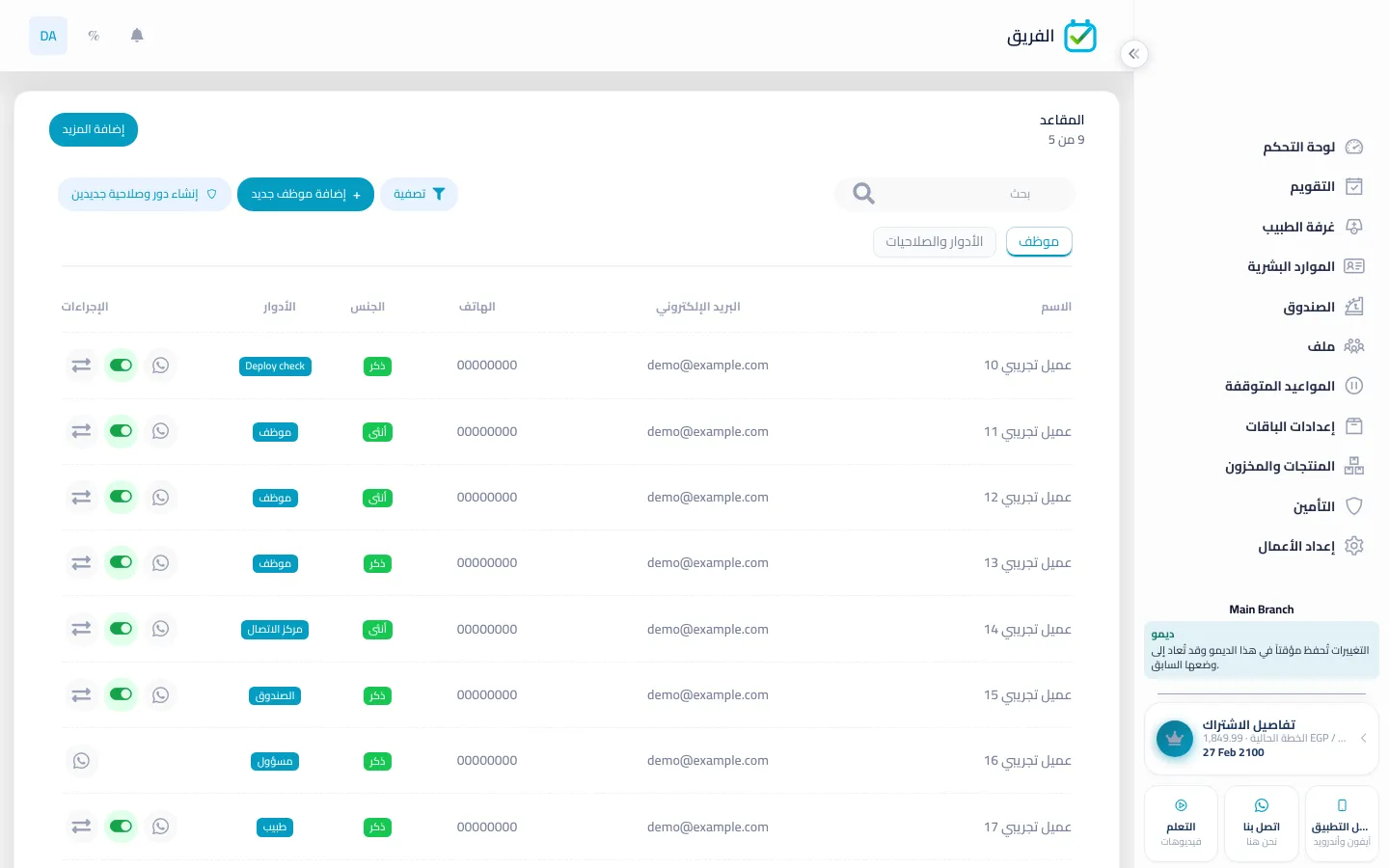
Task: Toggle active switch for عميل تجريبي 12
Action: [x=121, y=498]
